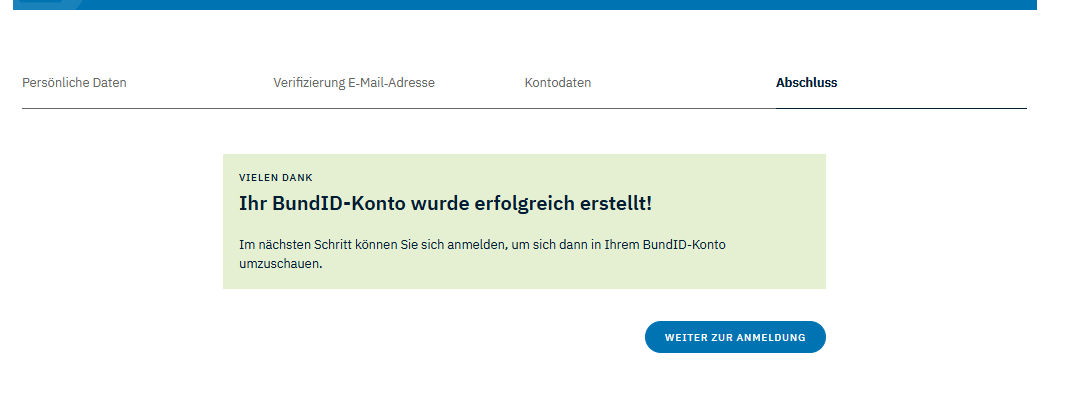Open the Verifizierung E-Mail-Adresse step
The width and height of the screenshot is (1066, 420).
point(354,83)
